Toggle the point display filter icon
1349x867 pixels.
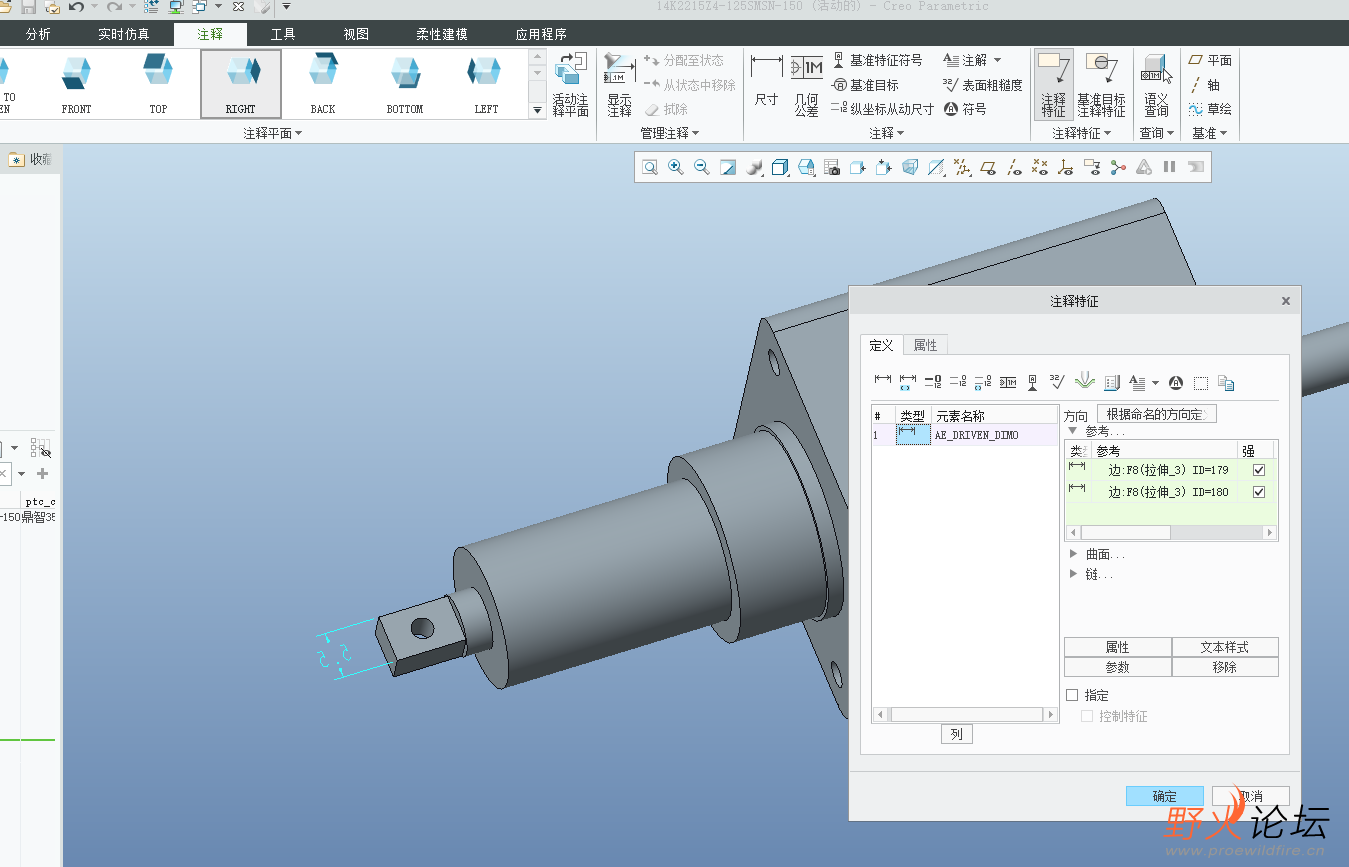tap(1040, 168)
